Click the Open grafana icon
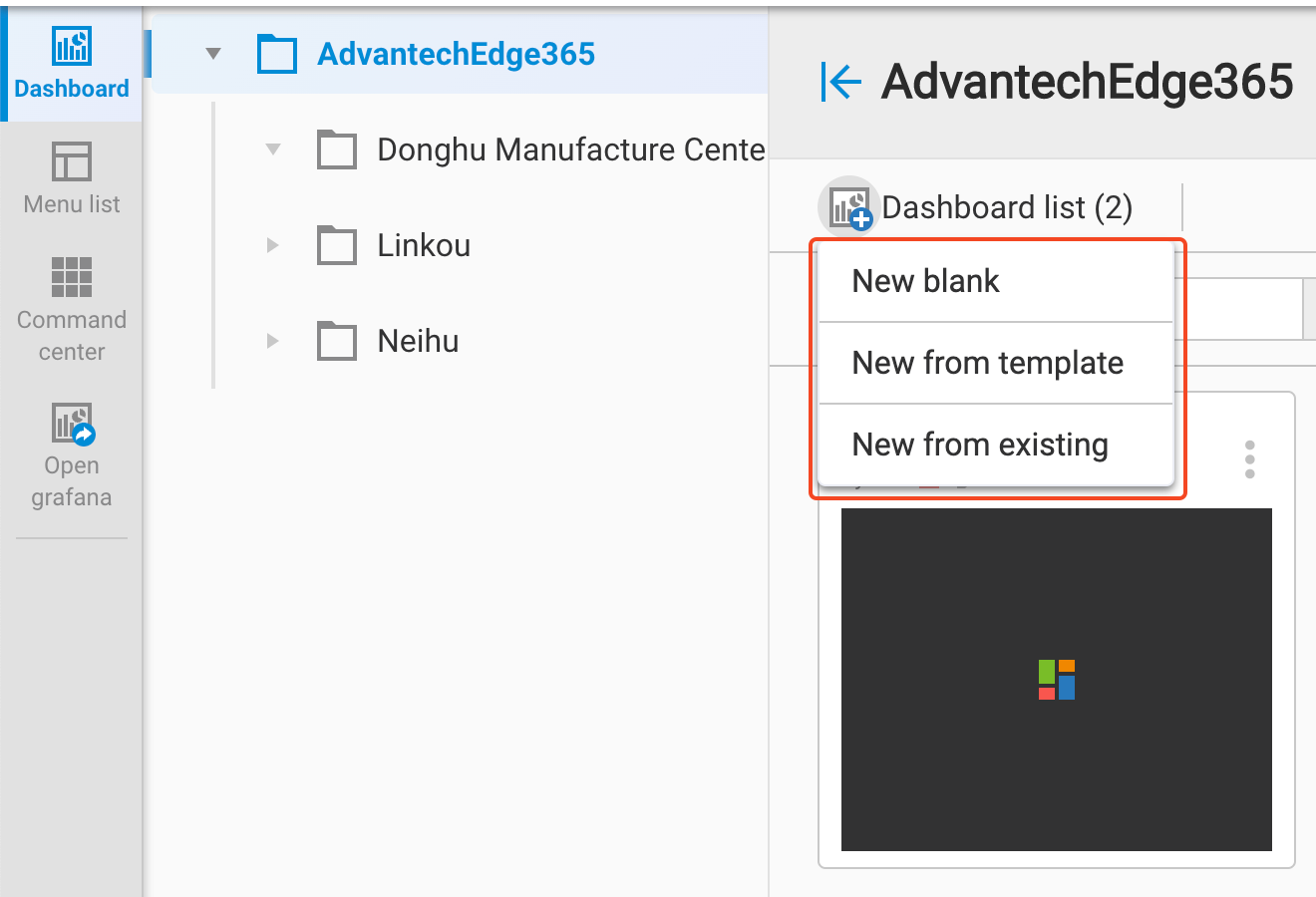Image resolution: width=1316 pixels, height=897 pixels. pos(72,423)
